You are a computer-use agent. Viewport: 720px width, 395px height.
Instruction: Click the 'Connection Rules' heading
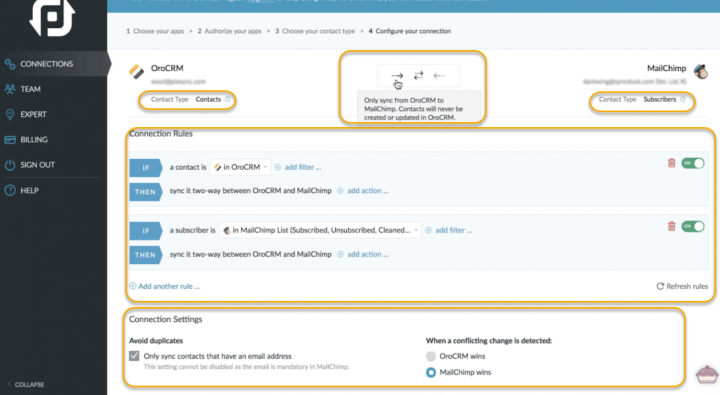161,134
